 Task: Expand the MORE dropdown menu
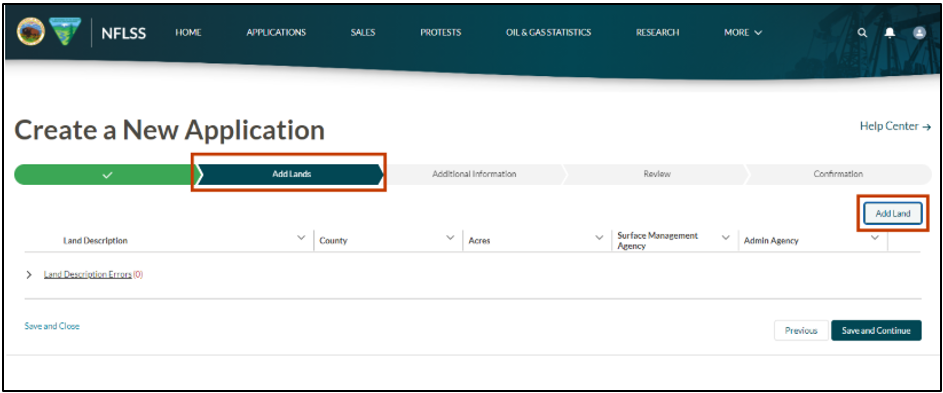pyautogui.click(x=743, y=32)
